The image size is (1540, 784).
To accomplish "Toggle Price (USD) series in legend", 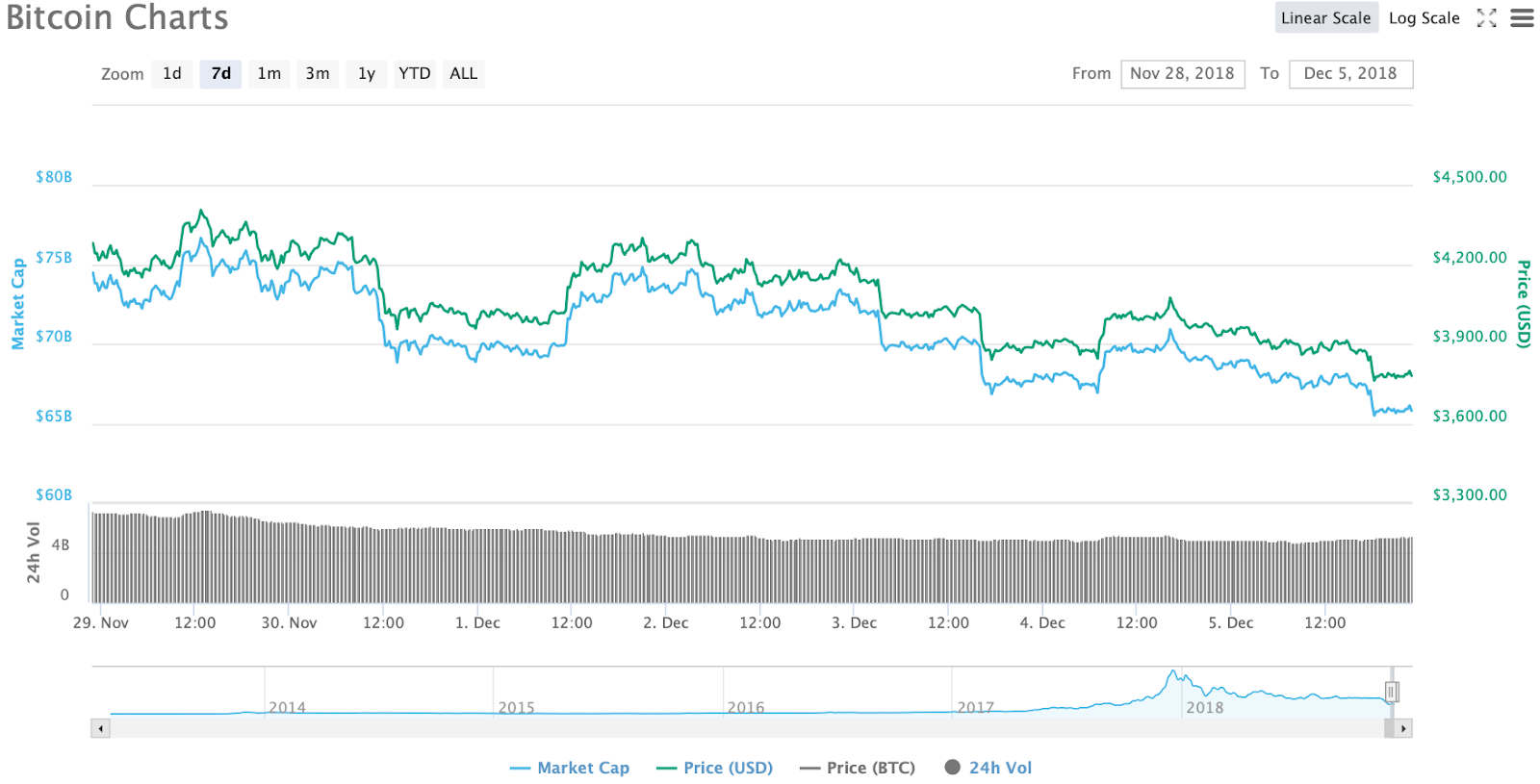I will (714, 768).
